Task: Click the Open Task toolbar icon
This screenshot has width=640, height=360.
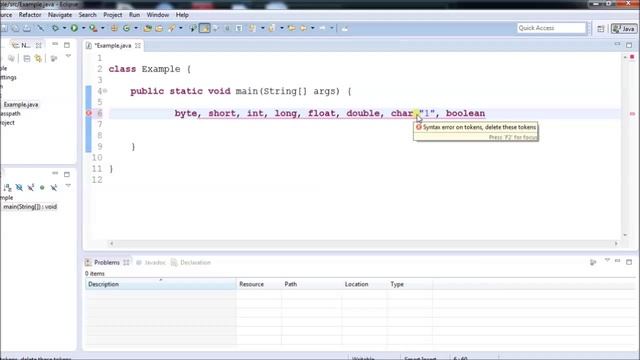Action: [159, 28]
